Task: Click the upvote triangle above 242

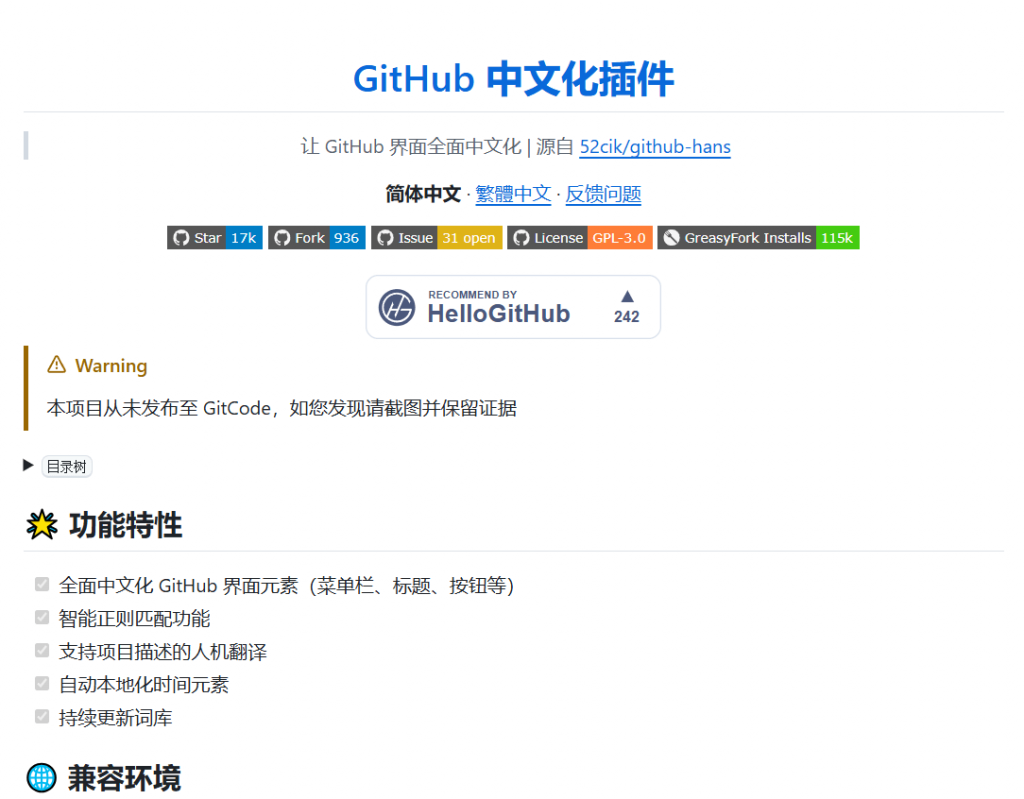Action: pos(627,296)
